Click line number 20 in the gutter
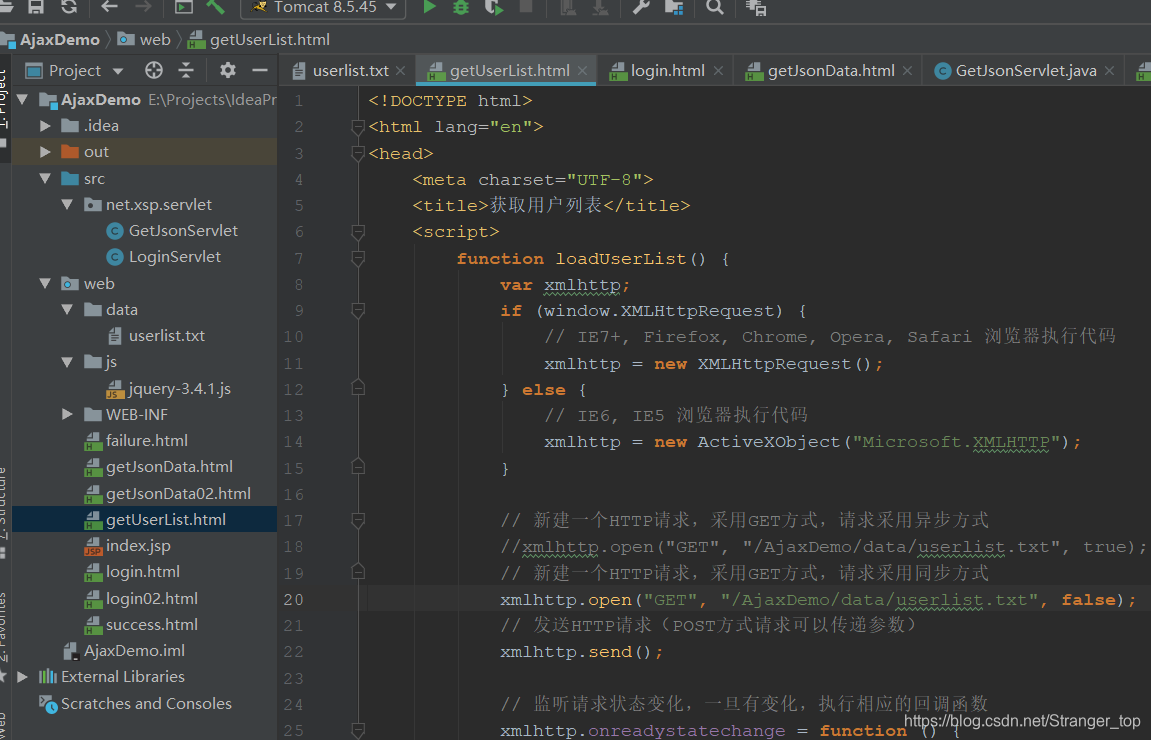 click(x=293, y=600)
